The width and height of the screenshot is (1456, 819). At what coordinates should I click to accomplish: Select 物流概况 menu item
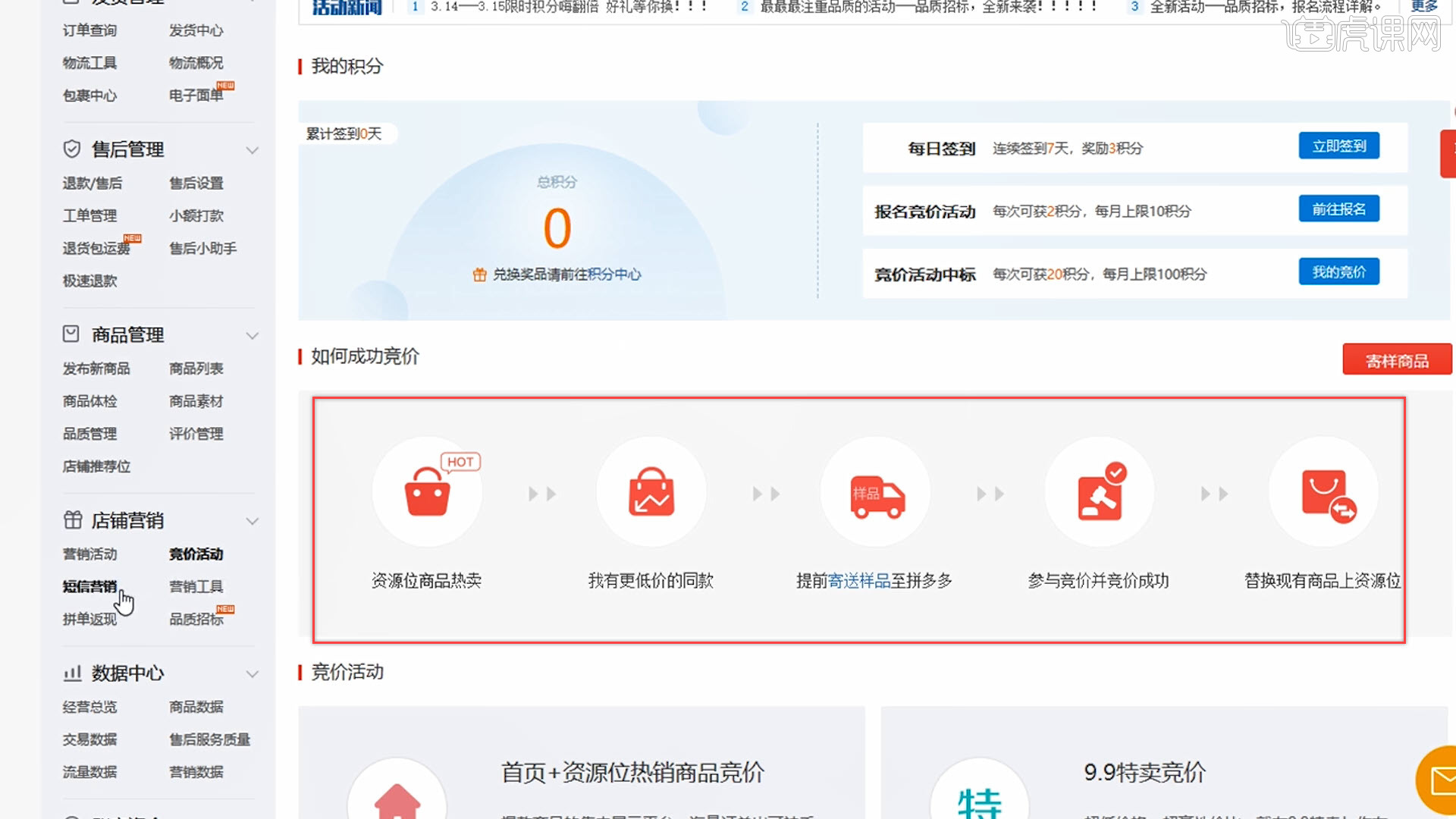(196, 63)
